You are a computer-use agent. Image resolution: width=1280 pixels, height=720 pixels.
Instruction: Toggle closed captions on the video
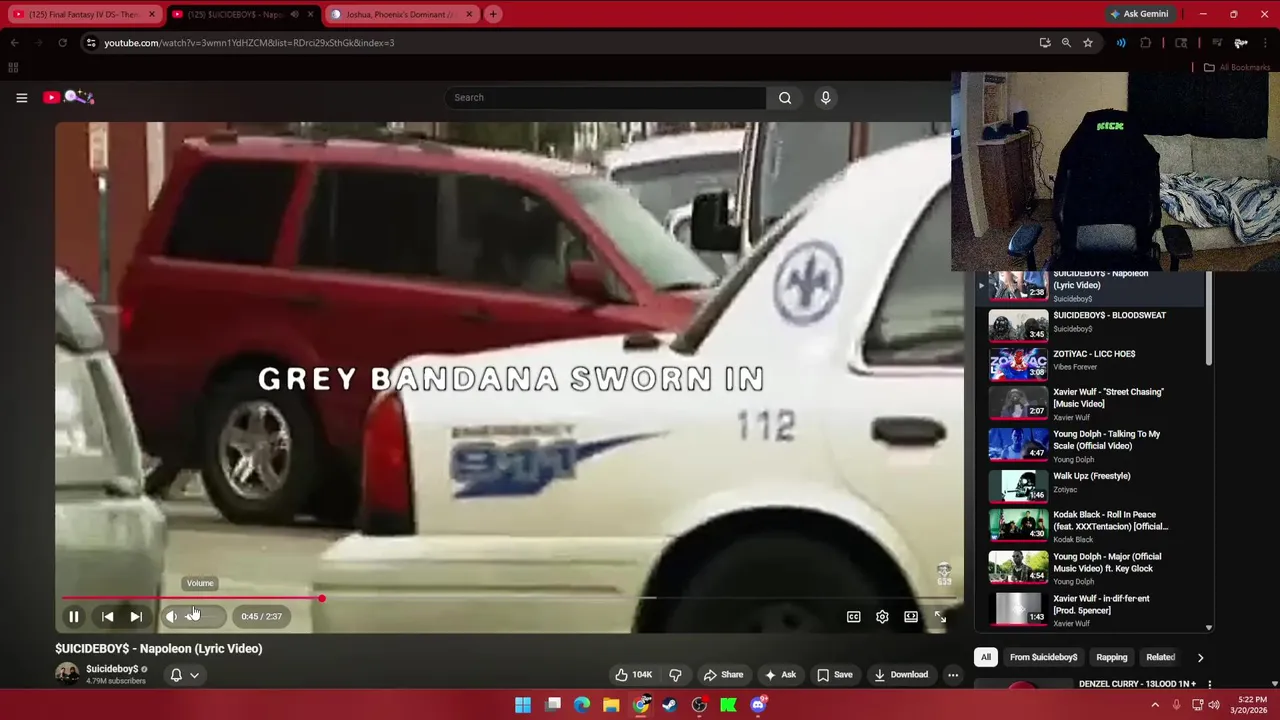point(853,617)
